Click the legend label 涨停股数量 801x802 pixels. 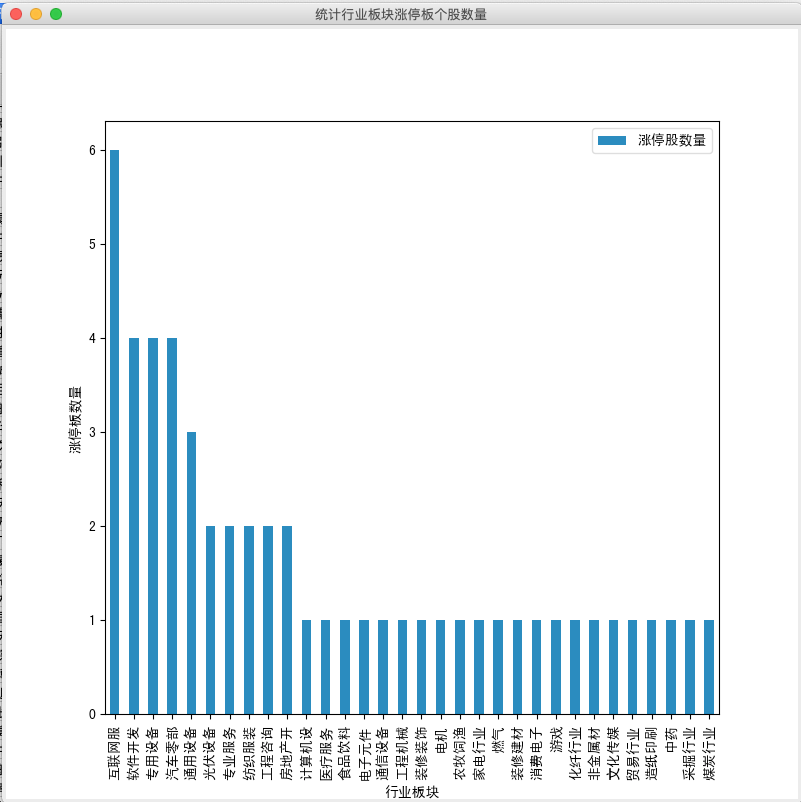click(672, 140)
